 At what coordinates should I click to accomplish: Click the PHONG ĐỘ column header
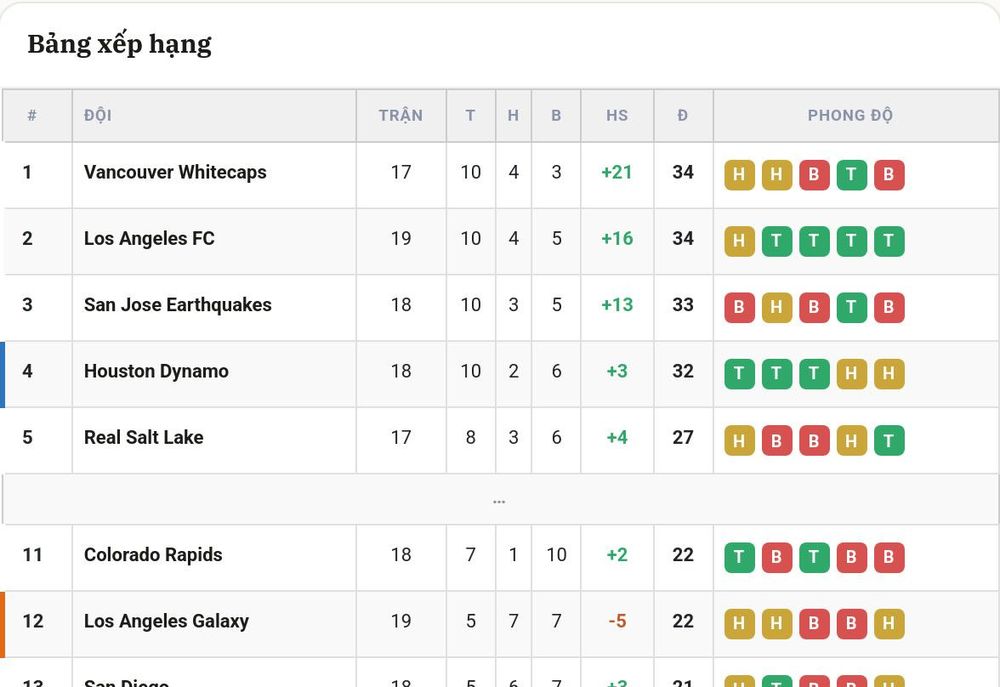850,115
